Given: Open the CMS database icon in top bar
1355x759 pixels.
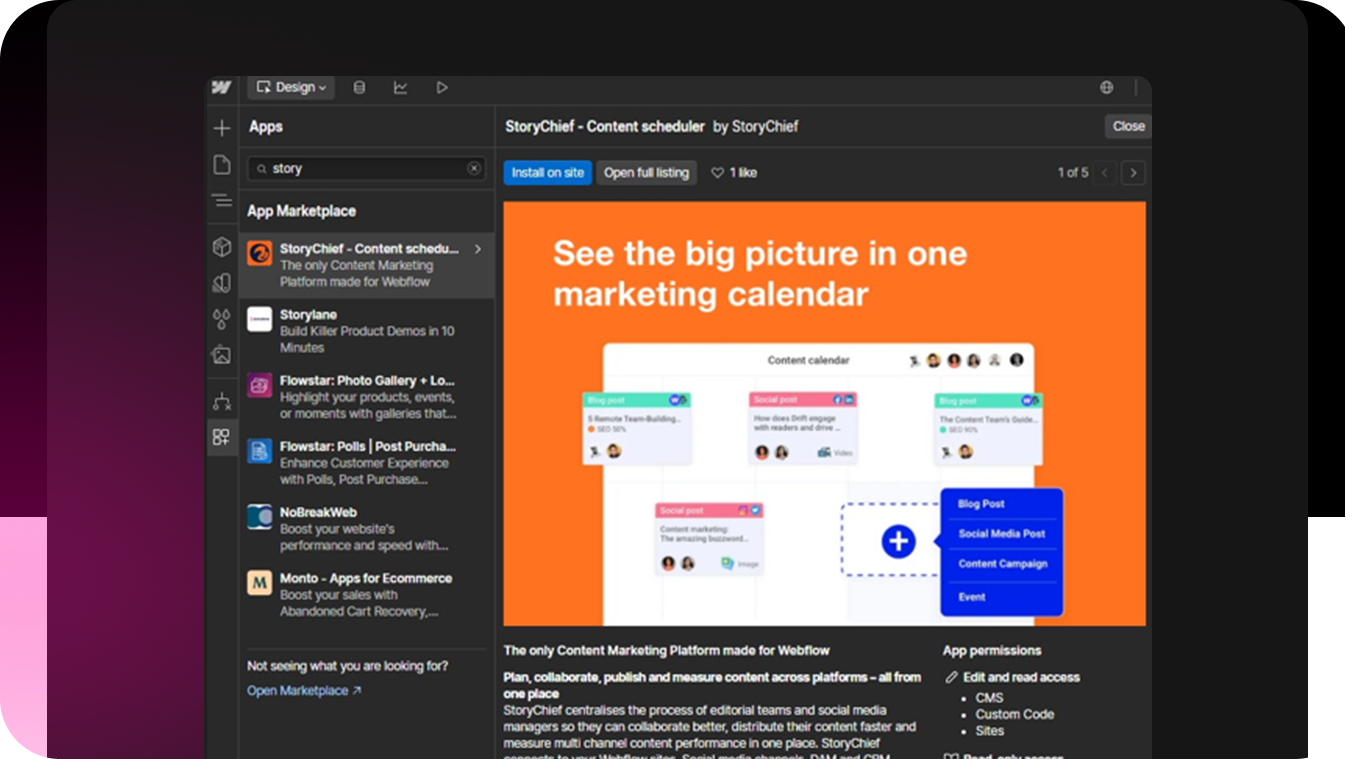Looking at the screenshot, I should pos(360,88).
